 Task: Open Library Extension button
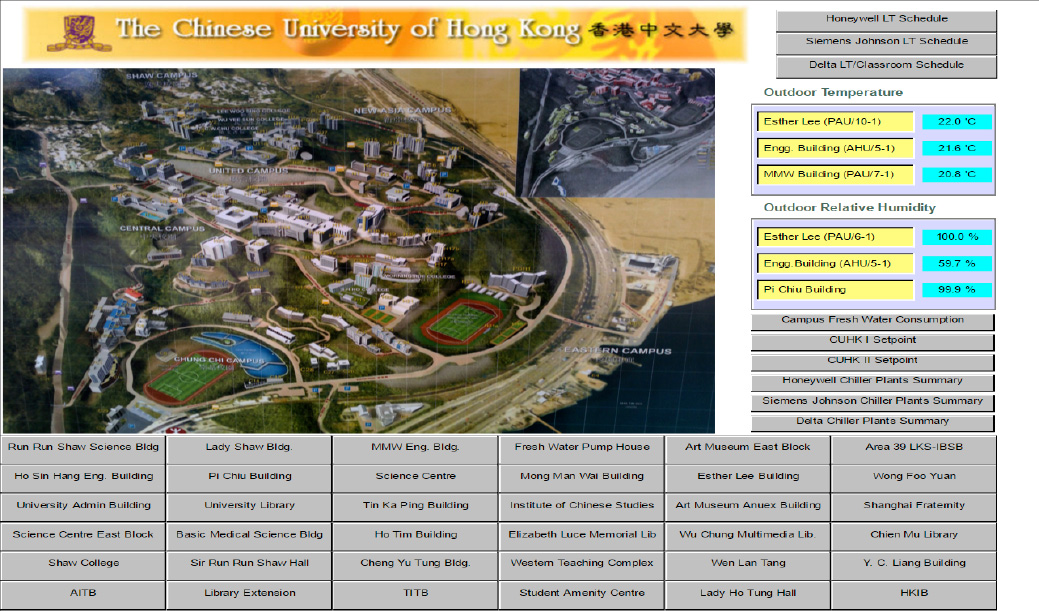[249, 595]
